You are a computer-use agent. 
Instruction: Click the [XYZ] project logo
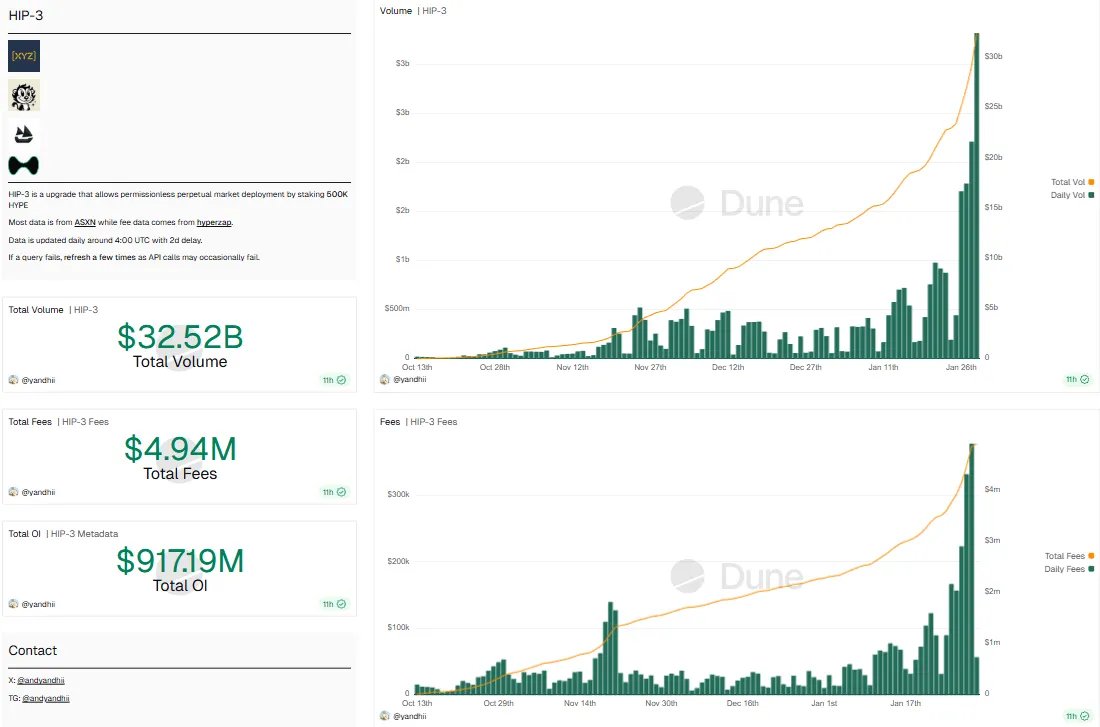pyautogui.click(x=24, y=56)
